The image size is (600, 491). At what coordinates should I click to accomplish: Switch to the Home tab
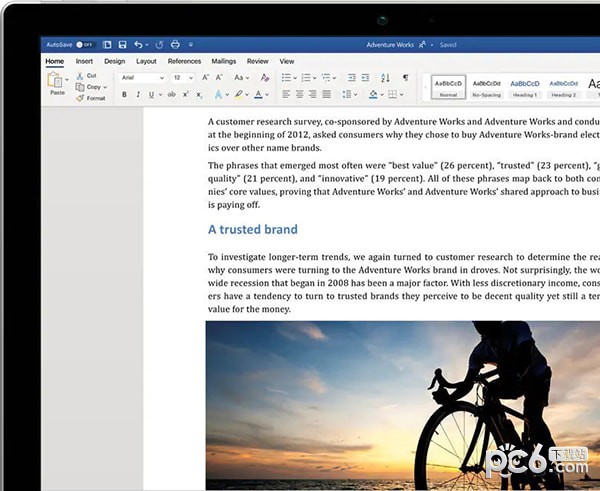[55, 61]
